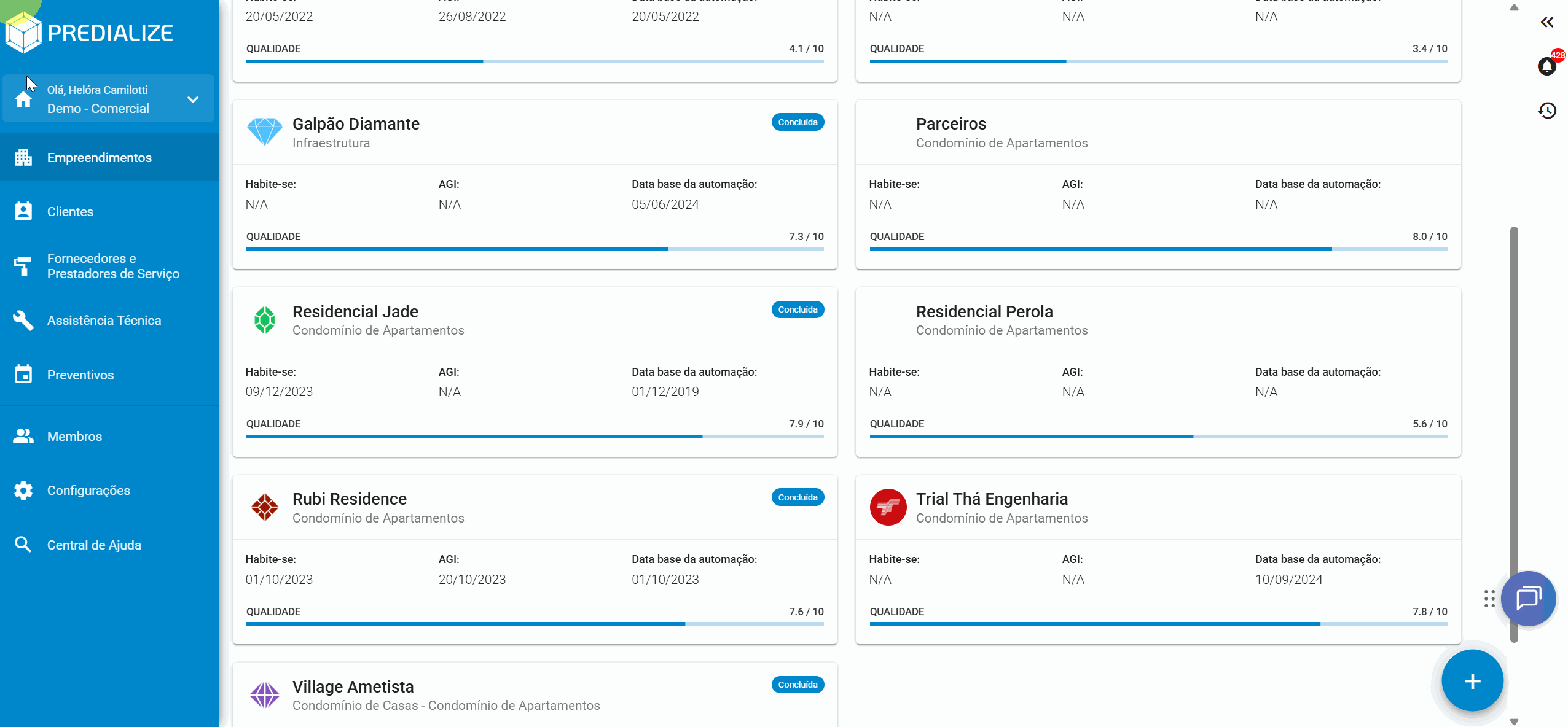
Task: Collapse the right panel with double chevron
Action: click(x=1546, y=23)
